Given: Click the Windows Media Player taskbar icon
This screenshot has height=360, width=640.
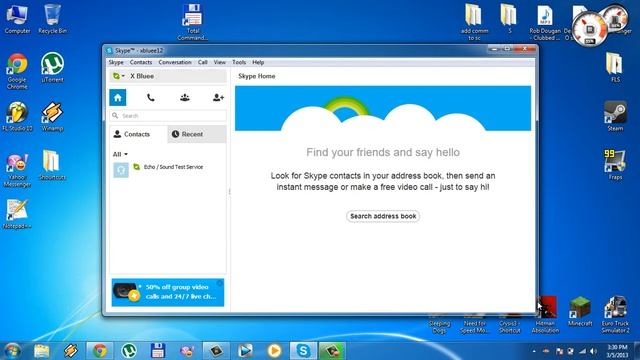Looking at the screenshot, I should tap(274, 351).
